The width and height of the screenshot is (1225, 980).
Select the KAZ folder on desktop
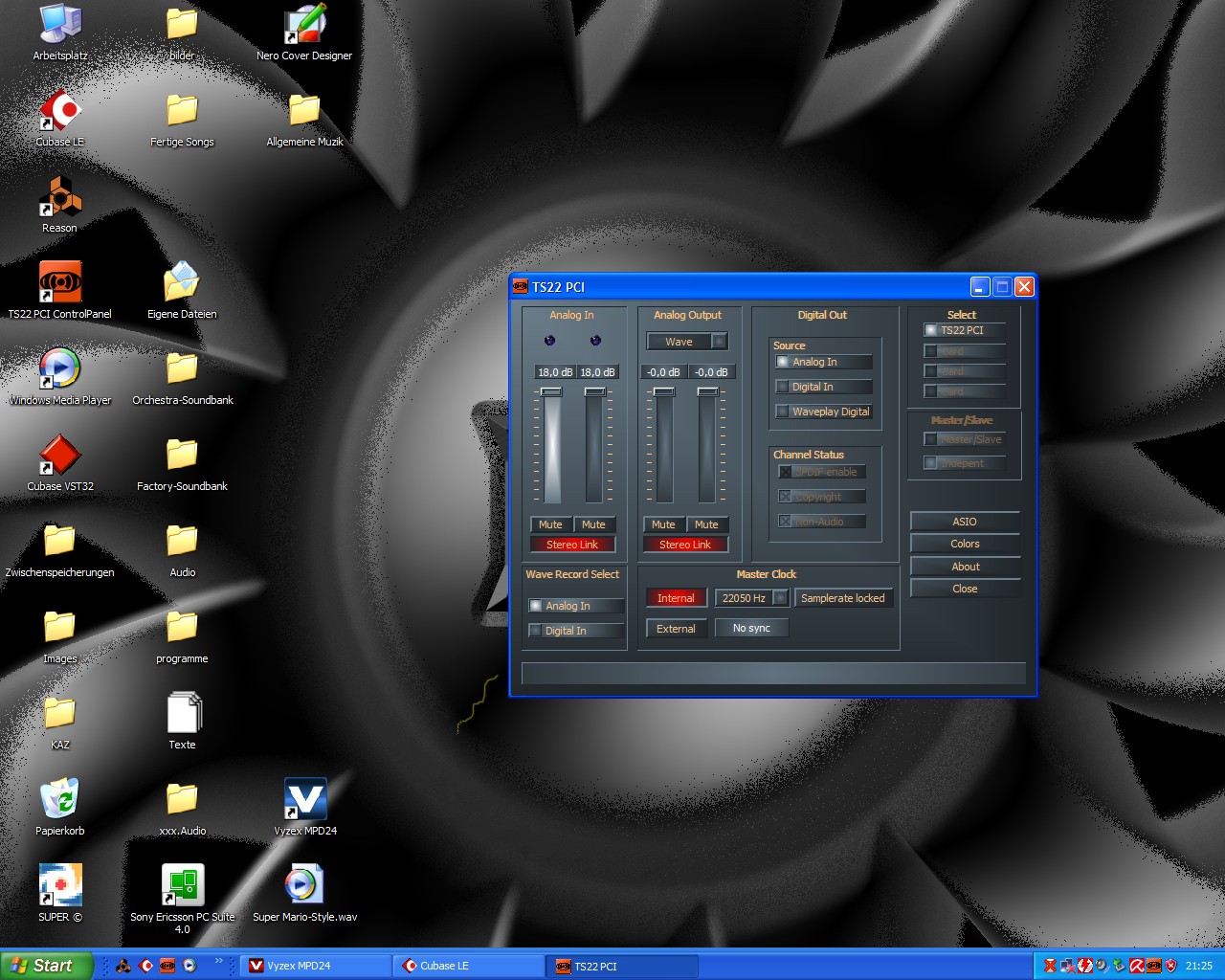59,722
